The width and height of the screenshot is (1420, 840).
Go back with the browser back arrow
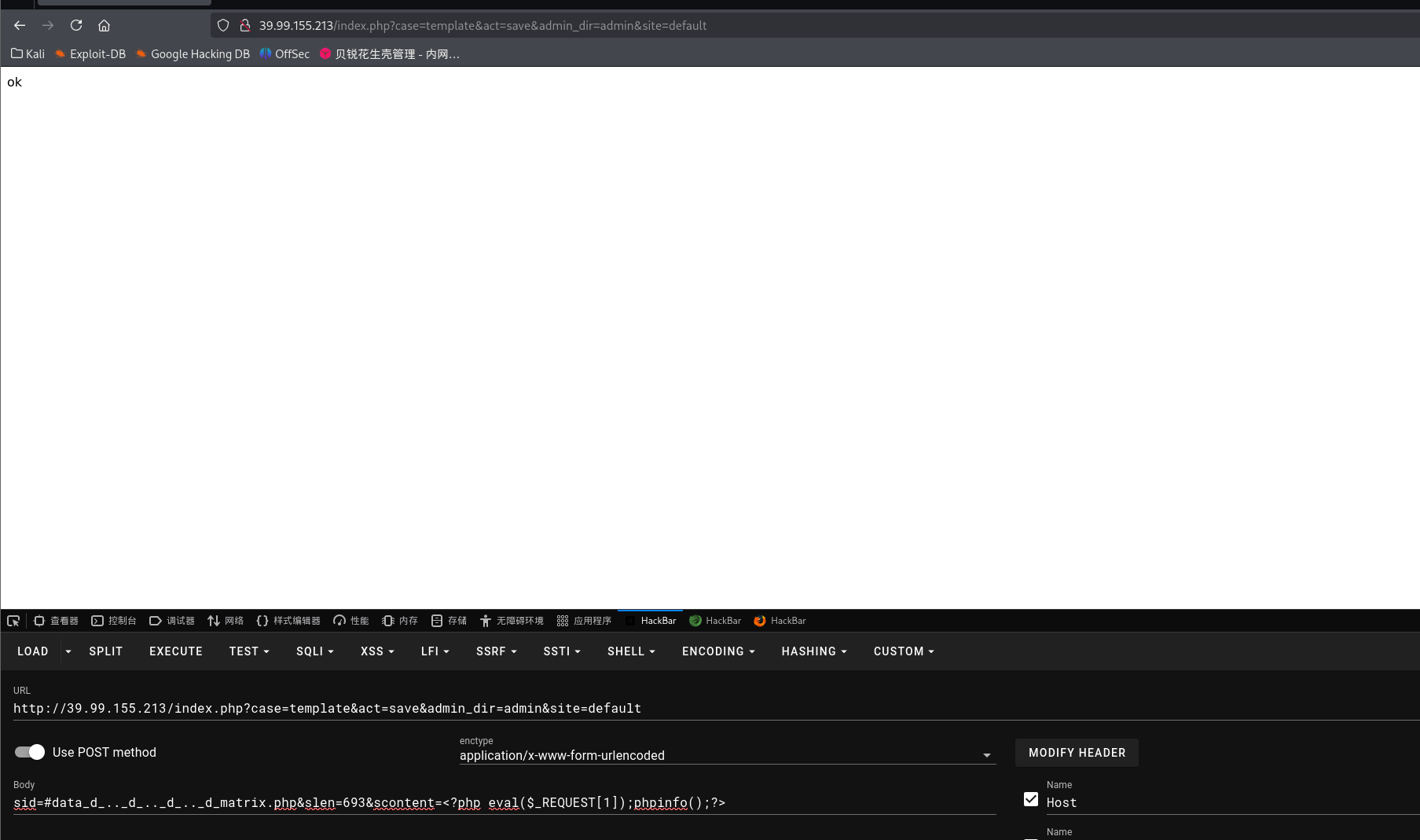click(x=20, y=25)
